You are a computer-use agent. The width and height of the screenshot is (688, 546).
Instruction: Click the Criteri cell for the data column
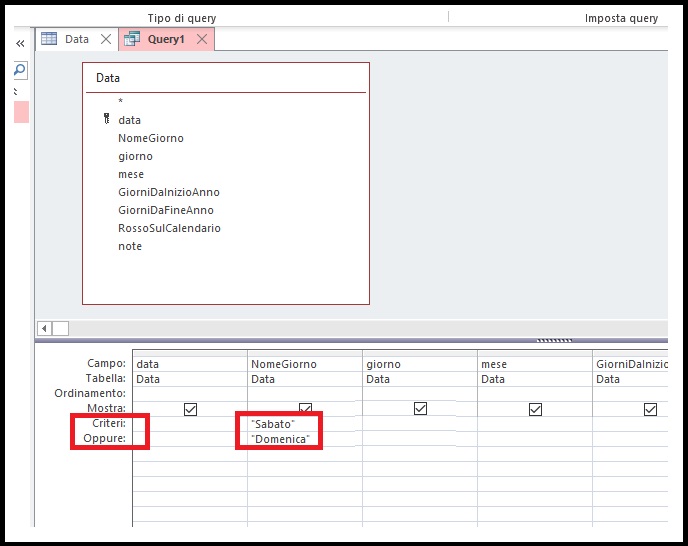(190, 424)
